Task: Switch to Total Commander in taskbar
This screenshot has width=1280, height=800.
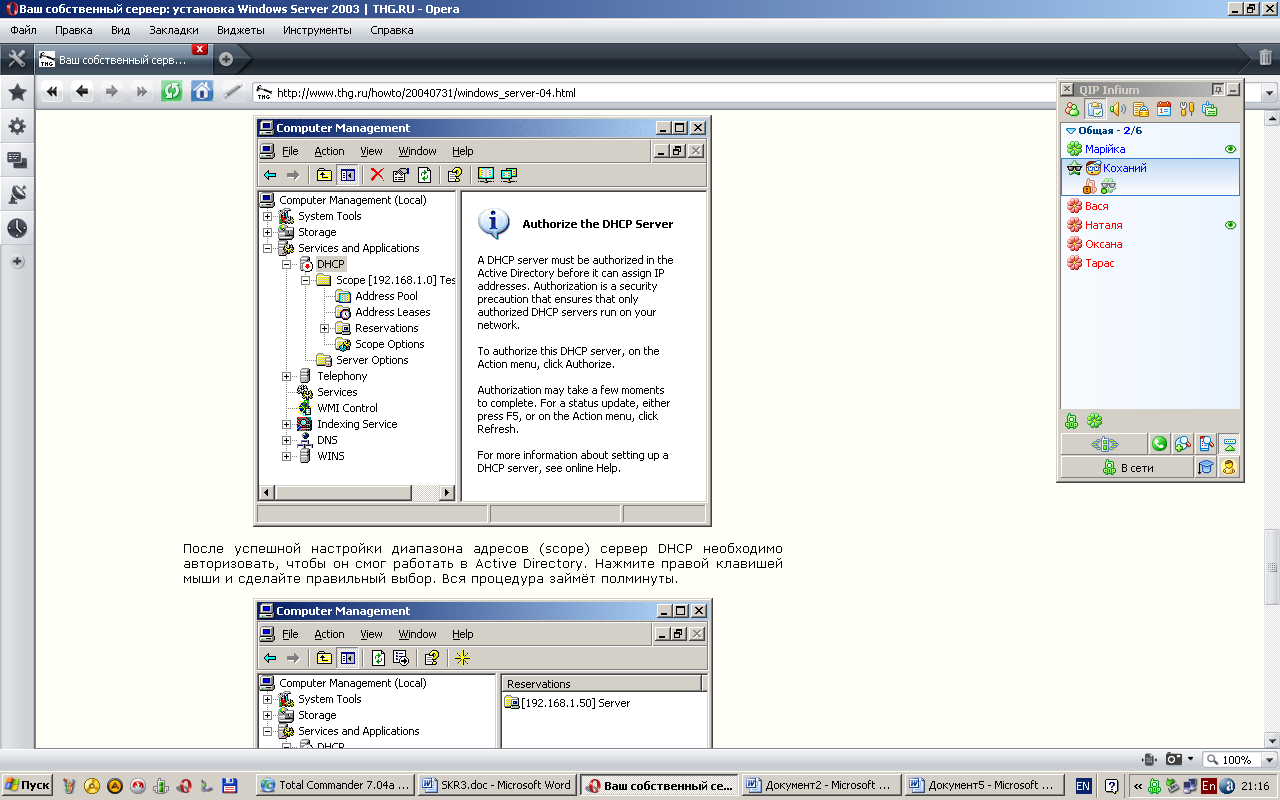Action: [334, 785]
